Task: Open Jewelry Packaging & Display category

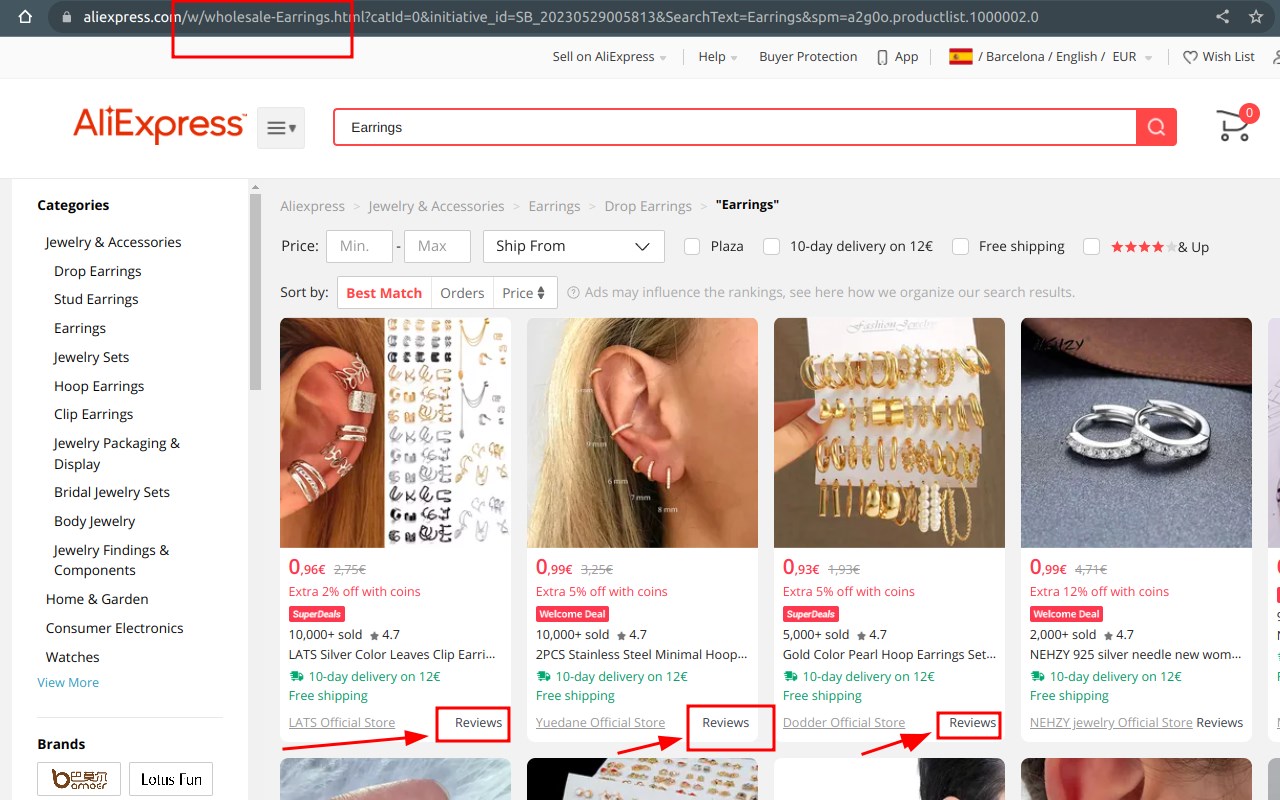Action: coord(117,453)
